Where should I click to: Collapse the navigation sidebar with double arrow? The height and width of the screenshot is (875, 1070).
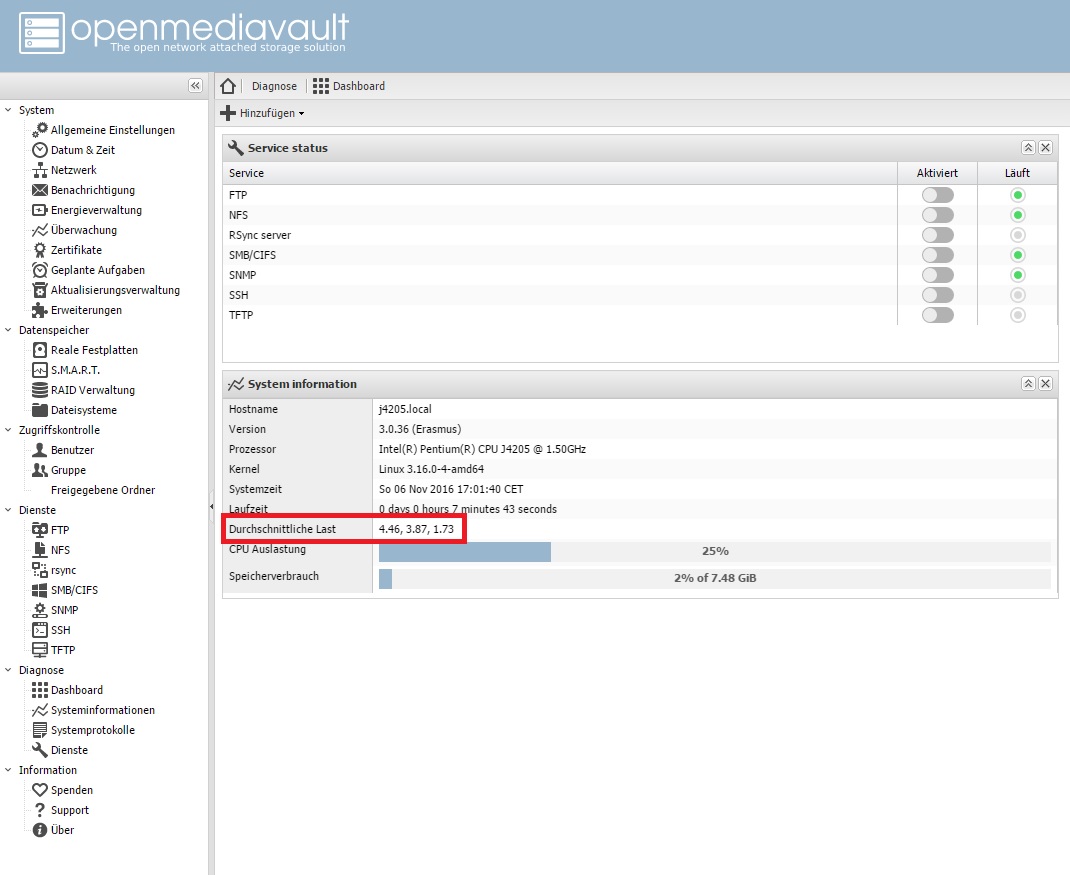[195, 85]
